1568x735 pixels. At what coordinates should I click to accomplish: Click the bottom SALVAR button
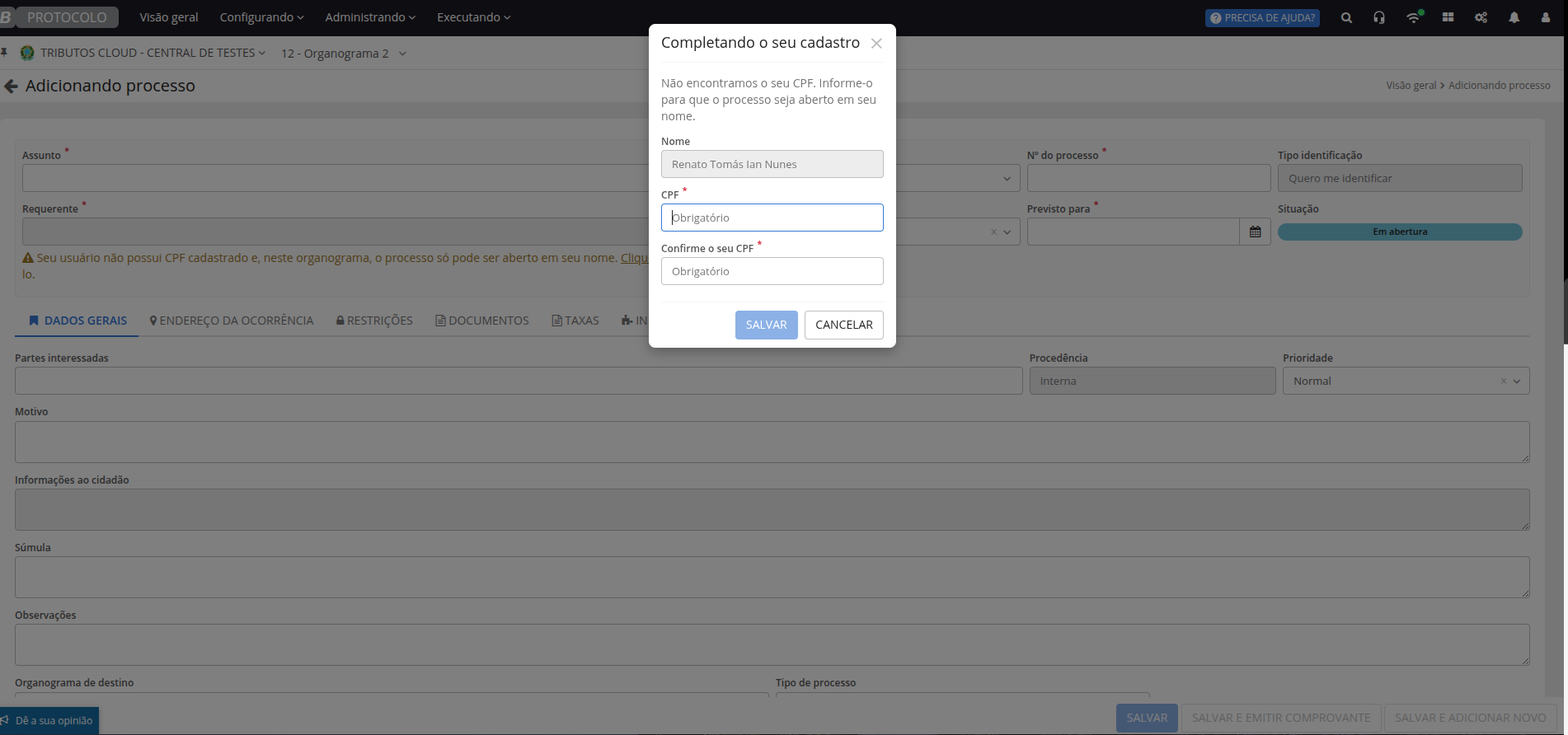(1147, 718)
